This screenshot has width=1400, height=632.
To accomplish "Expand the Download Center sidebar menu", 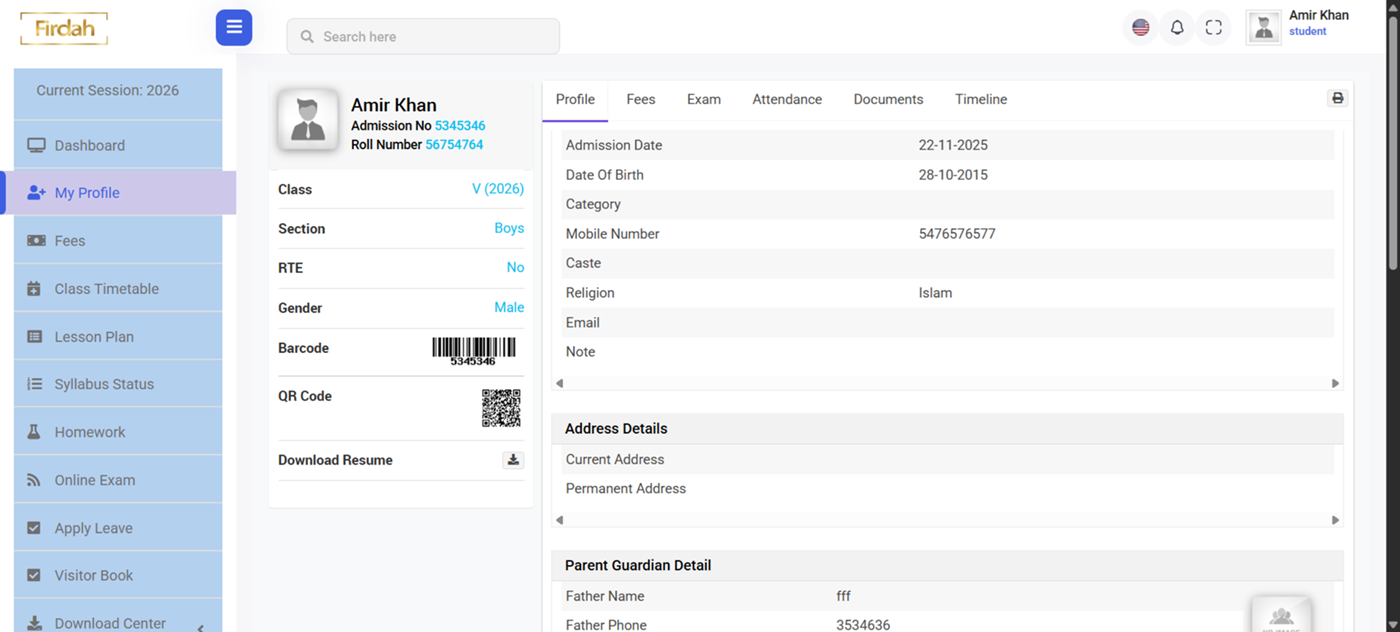I will (118, 623).
